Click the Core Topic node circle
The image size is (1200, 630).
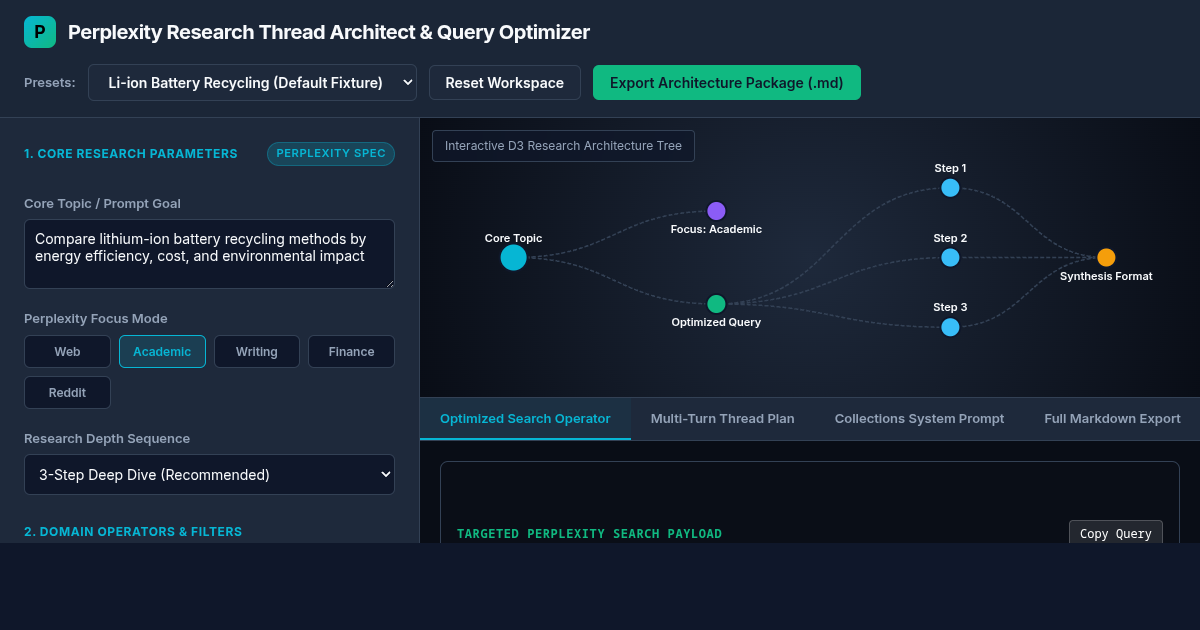coord(513,258)
